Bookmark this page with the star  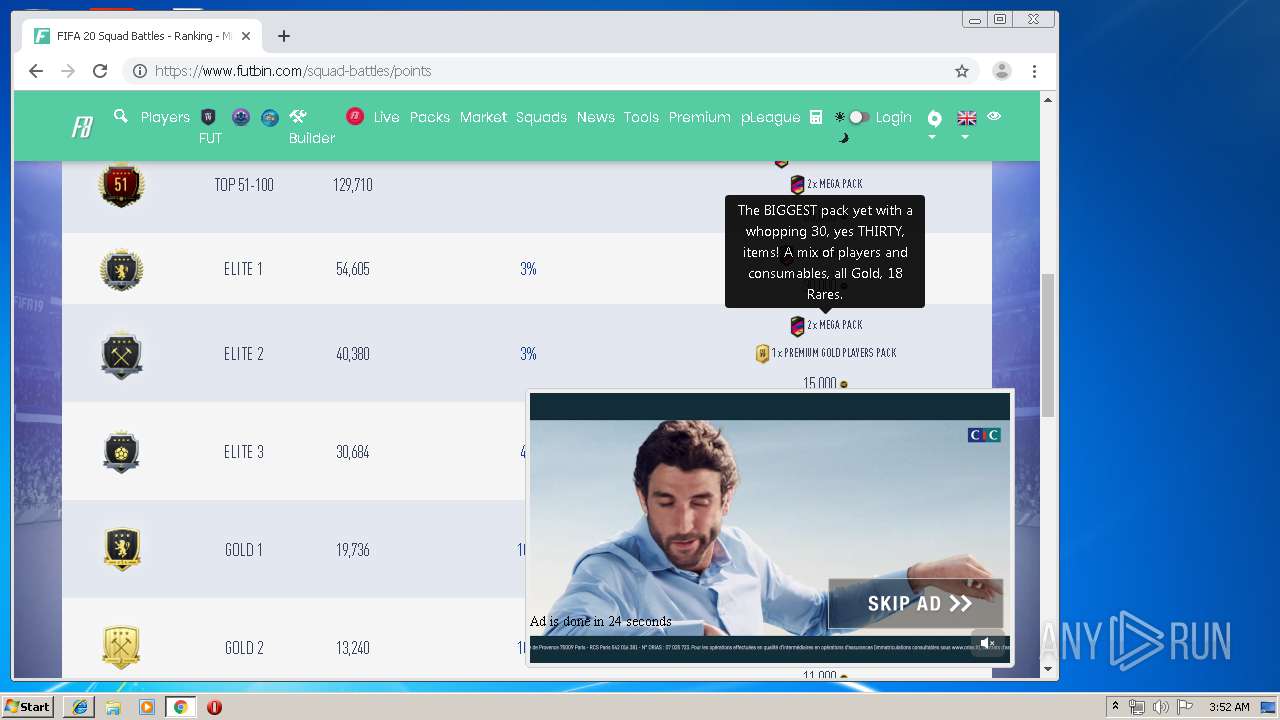pyautogui.click(x=962, y=71)
